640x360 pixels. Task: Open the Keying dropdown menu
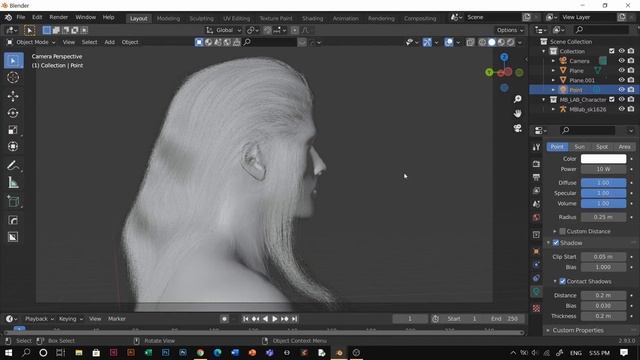[x=71, y=319]
